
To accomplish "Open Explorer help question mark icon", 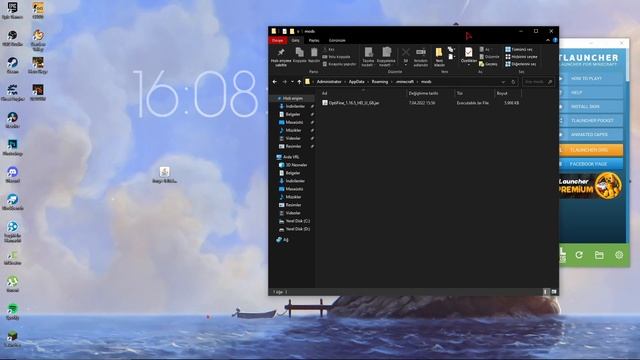I will coord(555,40).
